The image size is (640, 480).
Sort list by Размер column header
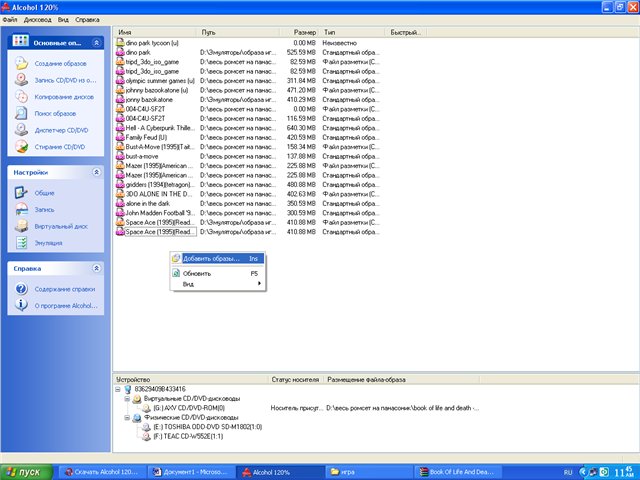click(x=306, y=33)
